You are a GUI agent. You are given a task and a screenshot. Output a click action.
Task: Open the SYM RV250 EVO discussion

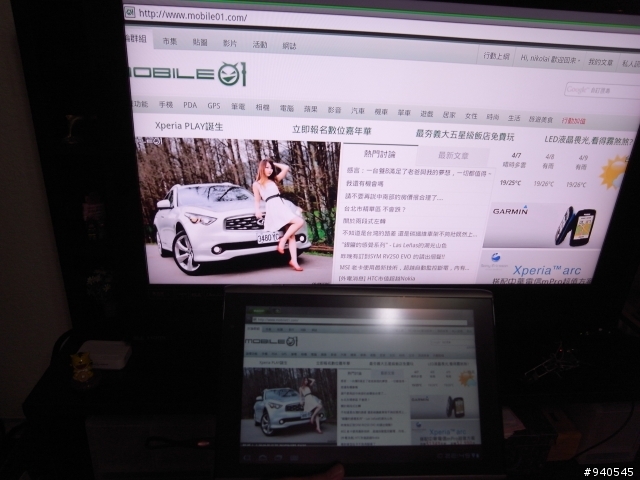click(393, 256)
